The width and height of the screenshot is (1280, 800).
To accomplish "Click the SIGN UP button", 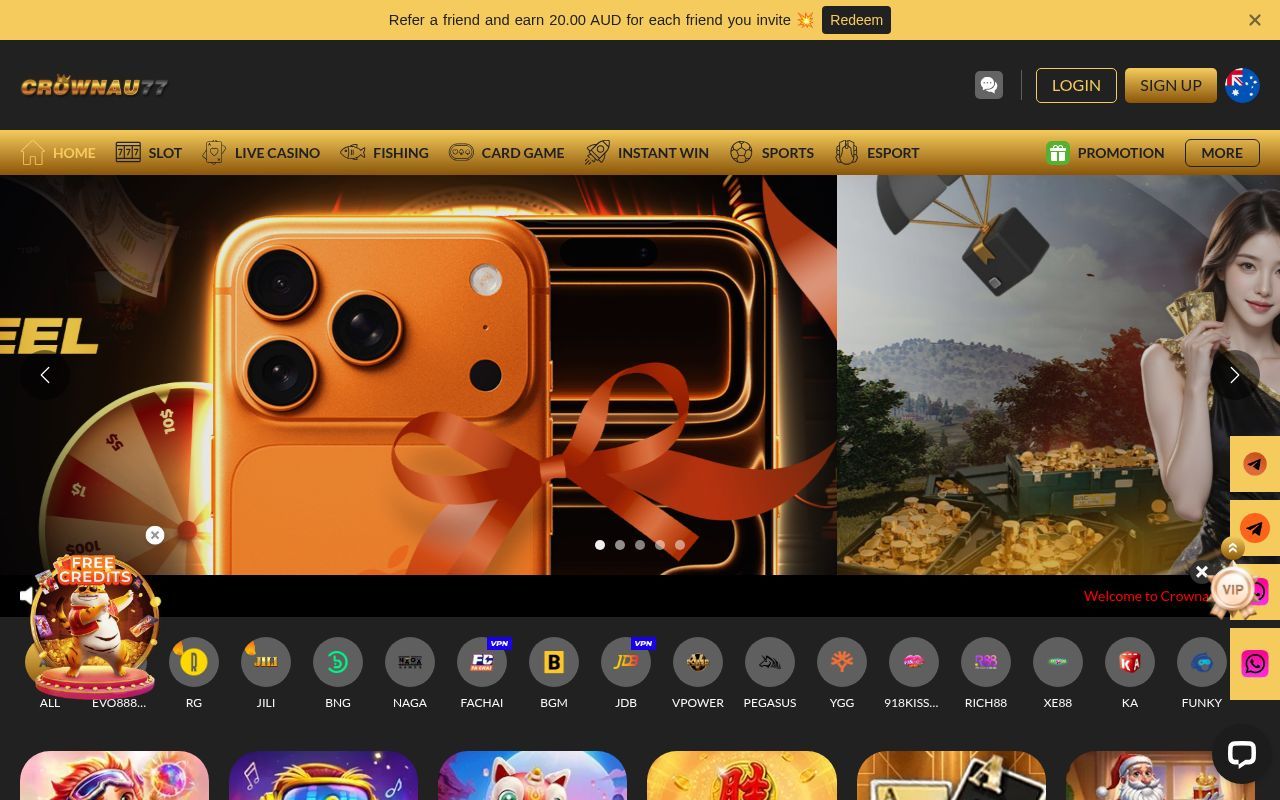I will tap(1171, 85).
